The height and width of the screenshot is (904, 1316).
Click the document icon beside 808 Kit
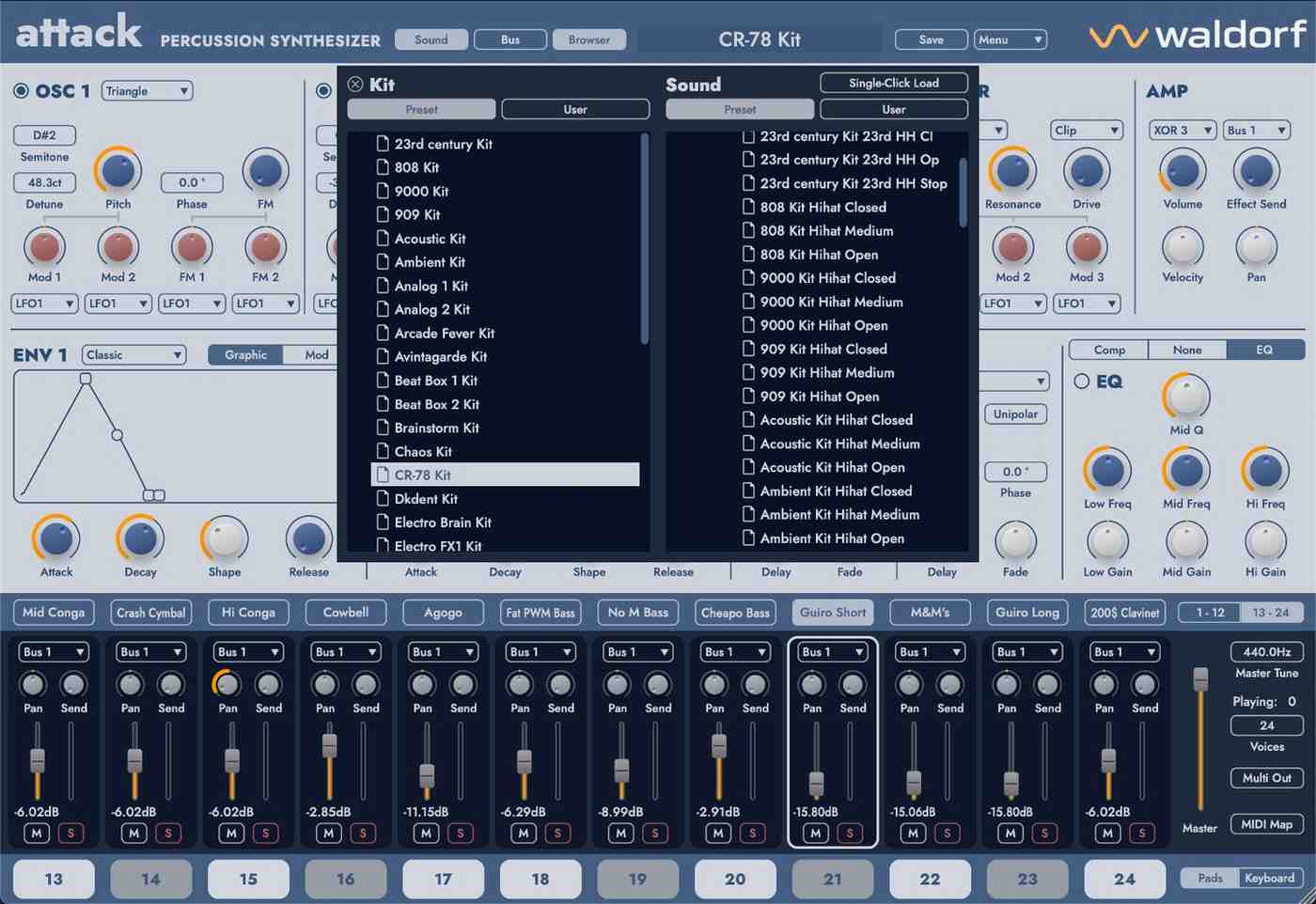point(382,167)
